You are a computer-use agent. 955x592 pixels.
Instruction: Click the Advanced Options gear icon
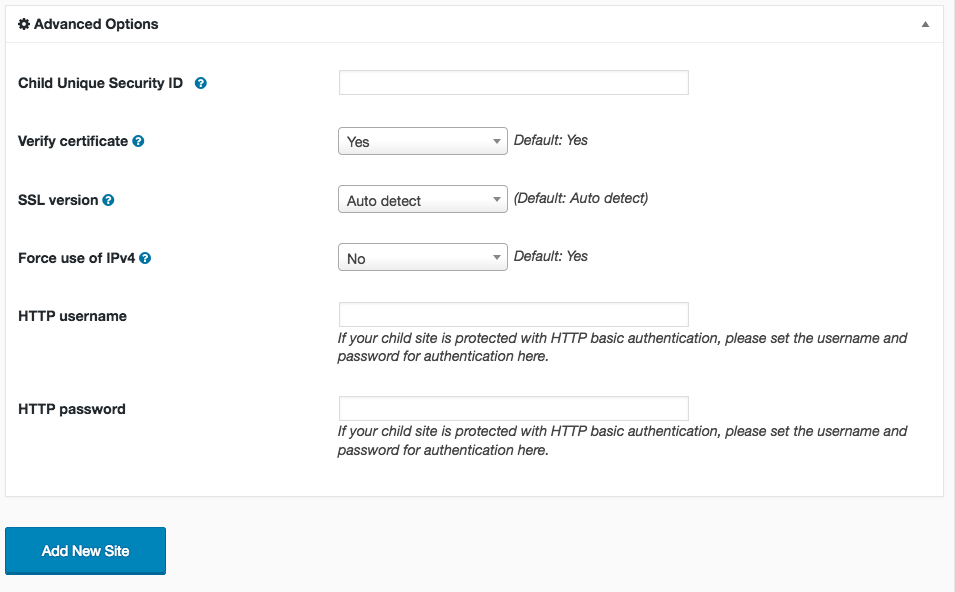pyautogui.click(x=24, y=24)
